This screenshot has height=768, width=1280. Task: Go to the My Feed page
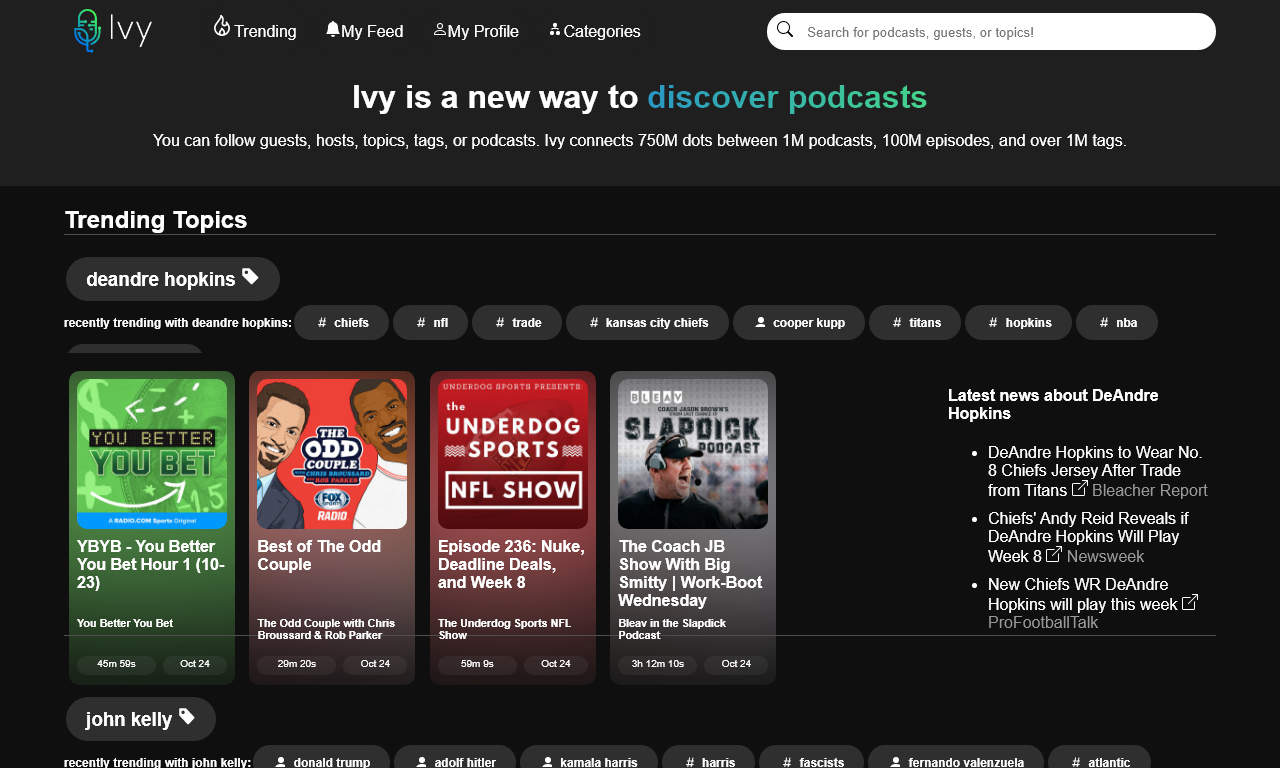(365, 31)
